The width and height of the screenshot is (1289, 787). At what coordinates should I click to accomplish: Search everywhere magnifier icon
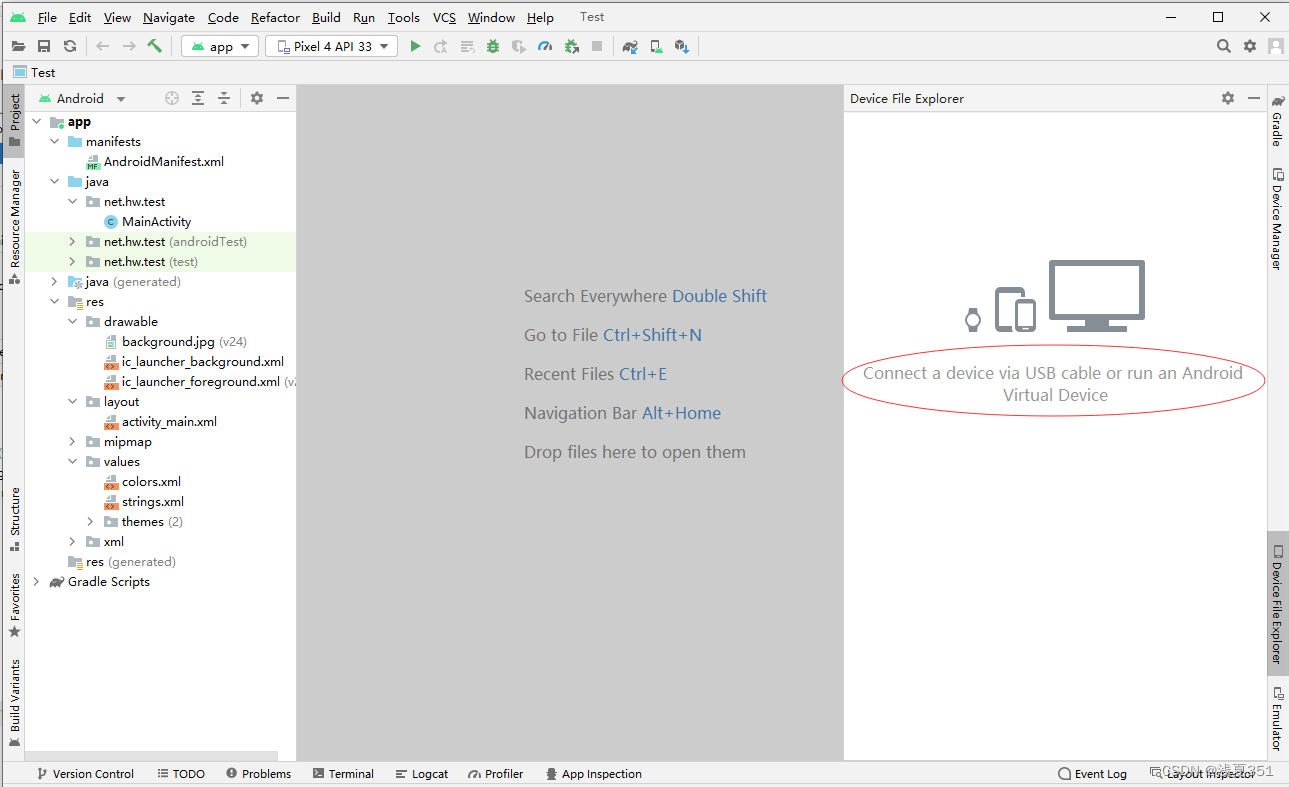tap(1224, 46)
